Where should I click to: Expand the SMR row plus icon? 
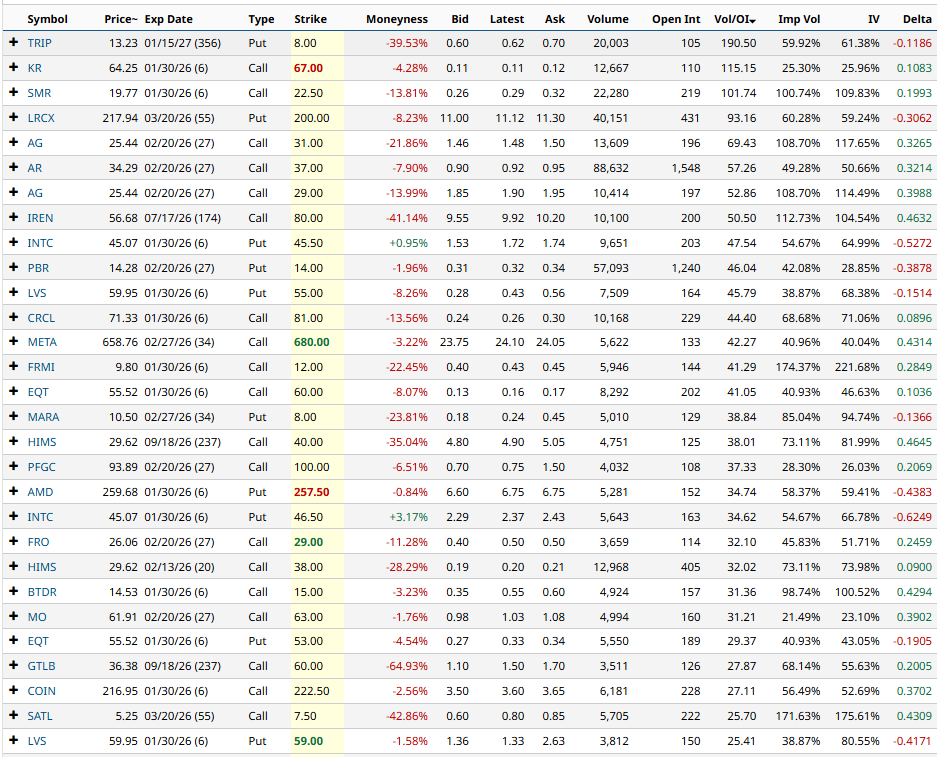[x=13, y=93]
